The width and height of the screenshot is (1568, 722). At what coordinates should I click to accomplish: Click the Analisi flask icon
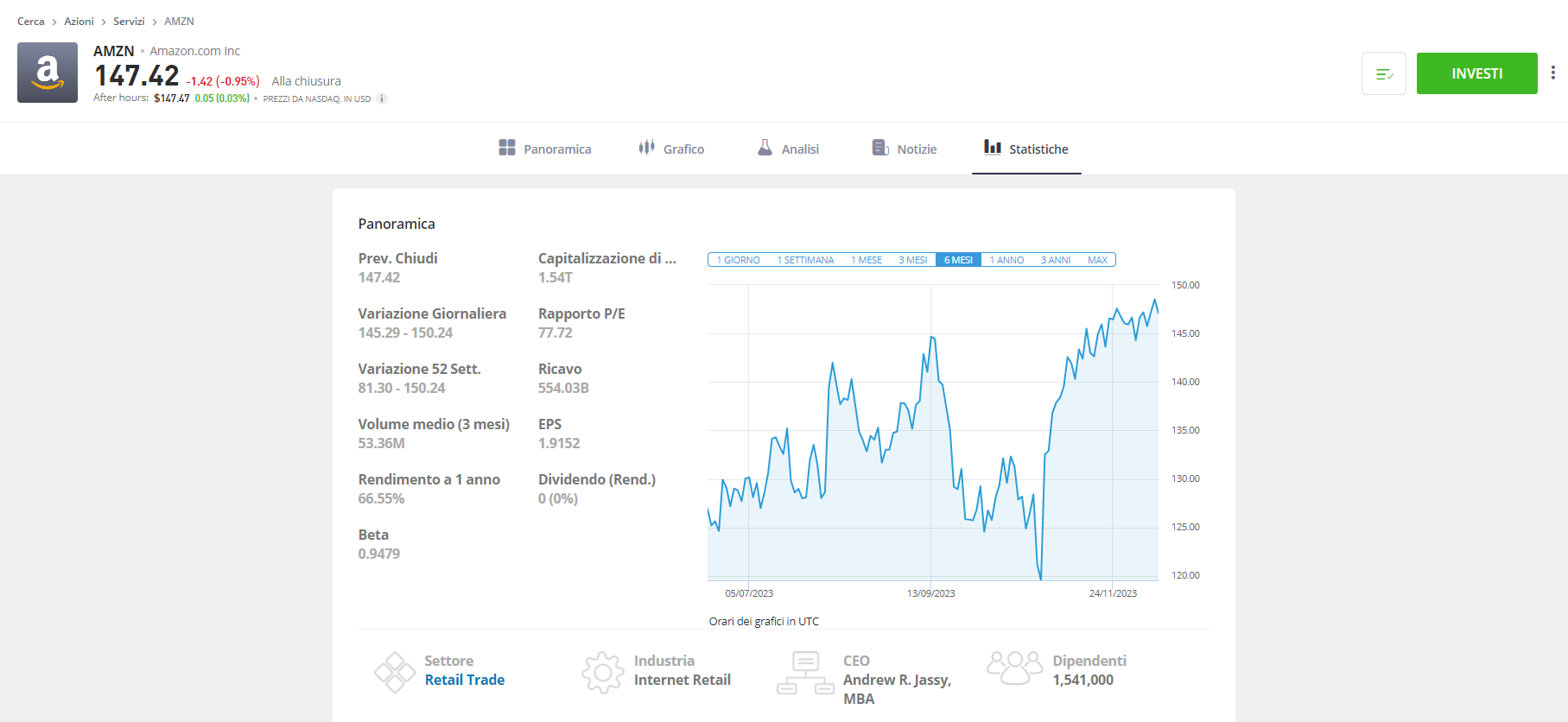pyautogui.click(x=765, y=148)
